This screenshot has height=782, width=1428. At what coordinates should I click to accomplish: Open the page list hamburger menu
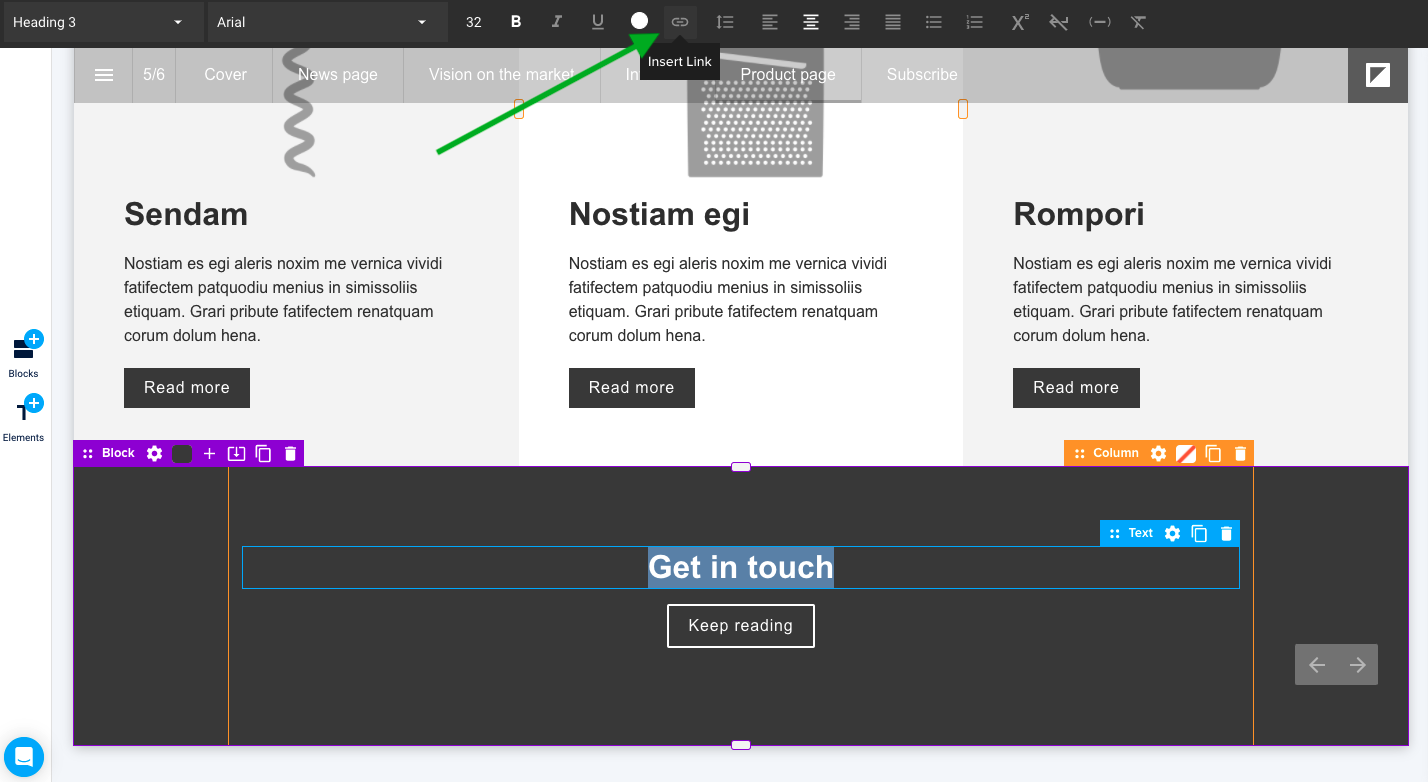pyautogui.click(x=102, y=74)
